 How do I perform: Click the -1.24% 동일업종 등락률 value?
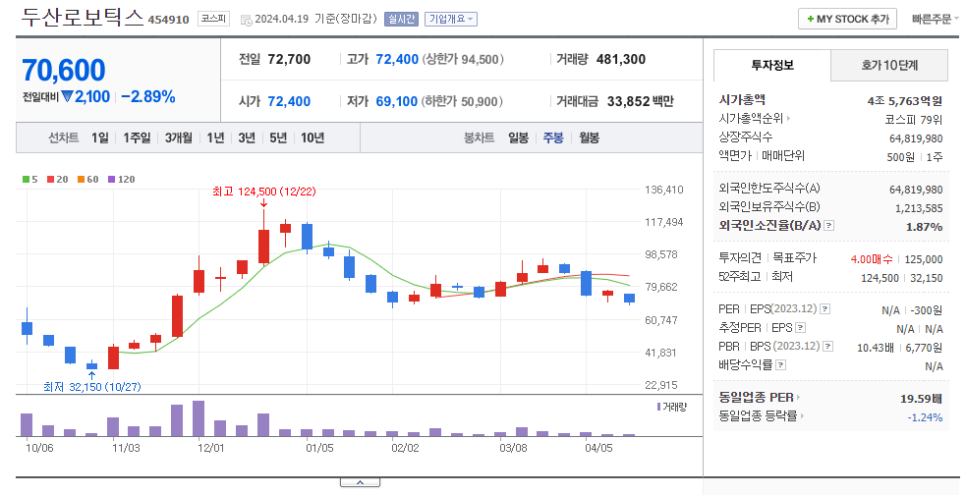click(x=925, y=417)
